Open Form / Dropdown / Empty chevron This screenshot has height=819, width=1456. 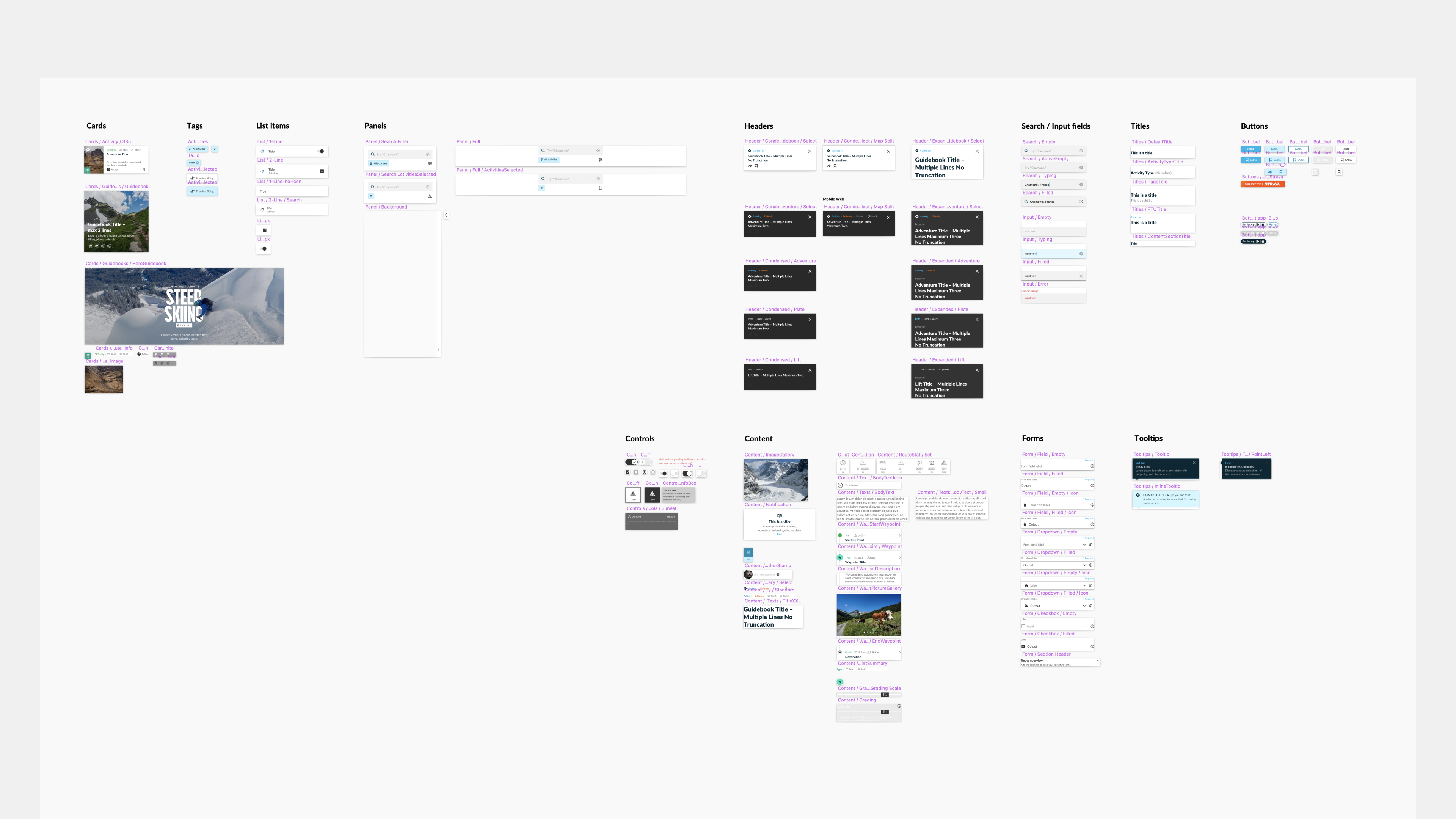(x=1084, y=545)
